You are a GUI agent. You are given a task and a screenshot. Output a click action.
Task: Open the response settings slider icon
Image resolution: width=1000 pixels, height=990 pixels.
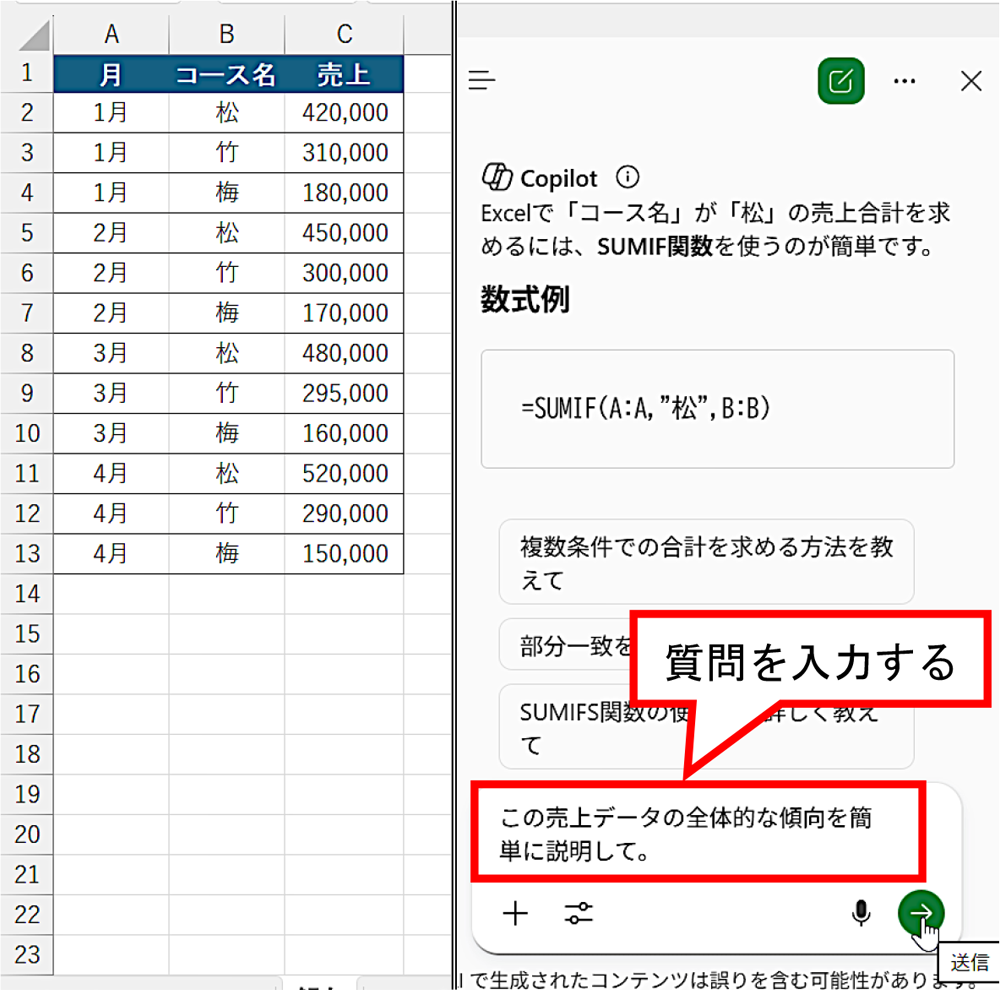(x=579, y=913)
